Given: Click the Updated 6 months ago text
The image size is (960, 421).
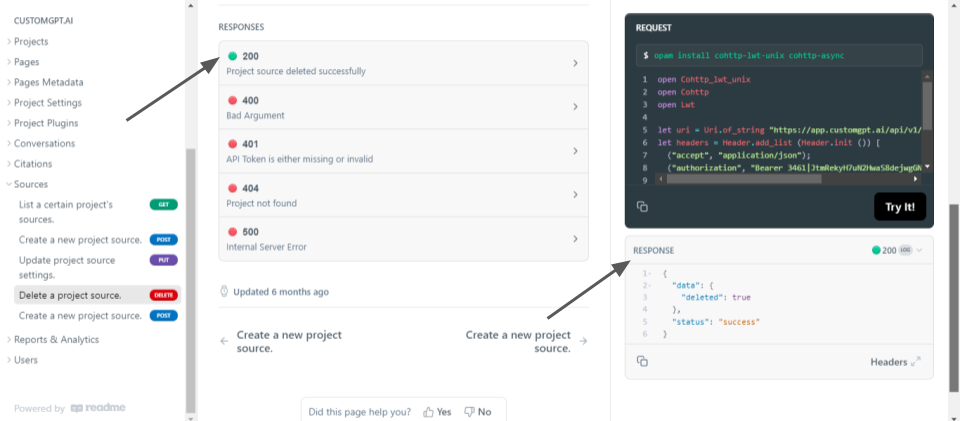Looking at the screenshot, I should 281,292.
